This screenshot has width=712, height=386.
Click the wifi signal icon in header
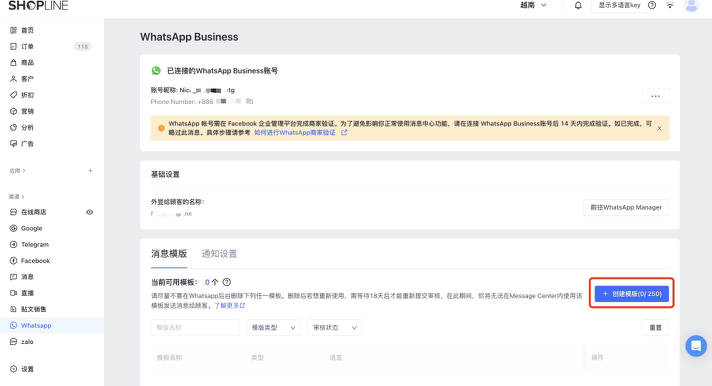click(x=670, y=5)
